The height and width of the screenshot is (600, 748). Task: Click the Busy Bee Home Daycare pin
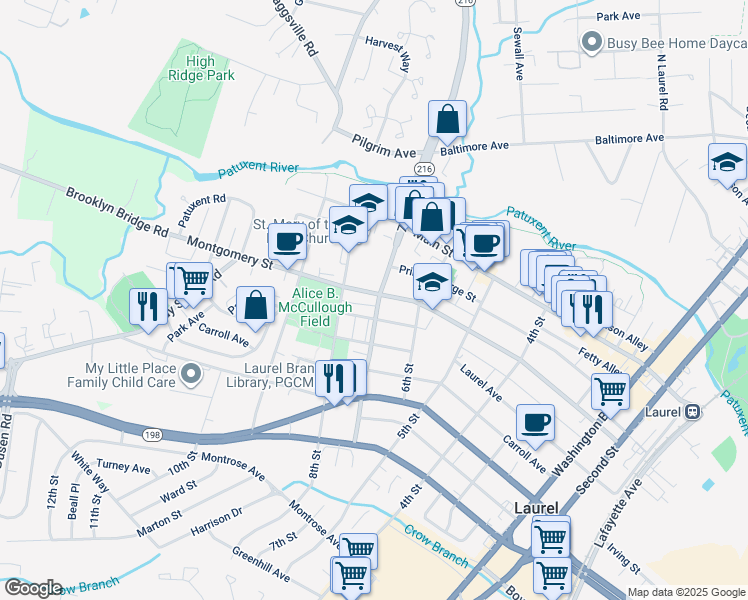coord(592,43)
